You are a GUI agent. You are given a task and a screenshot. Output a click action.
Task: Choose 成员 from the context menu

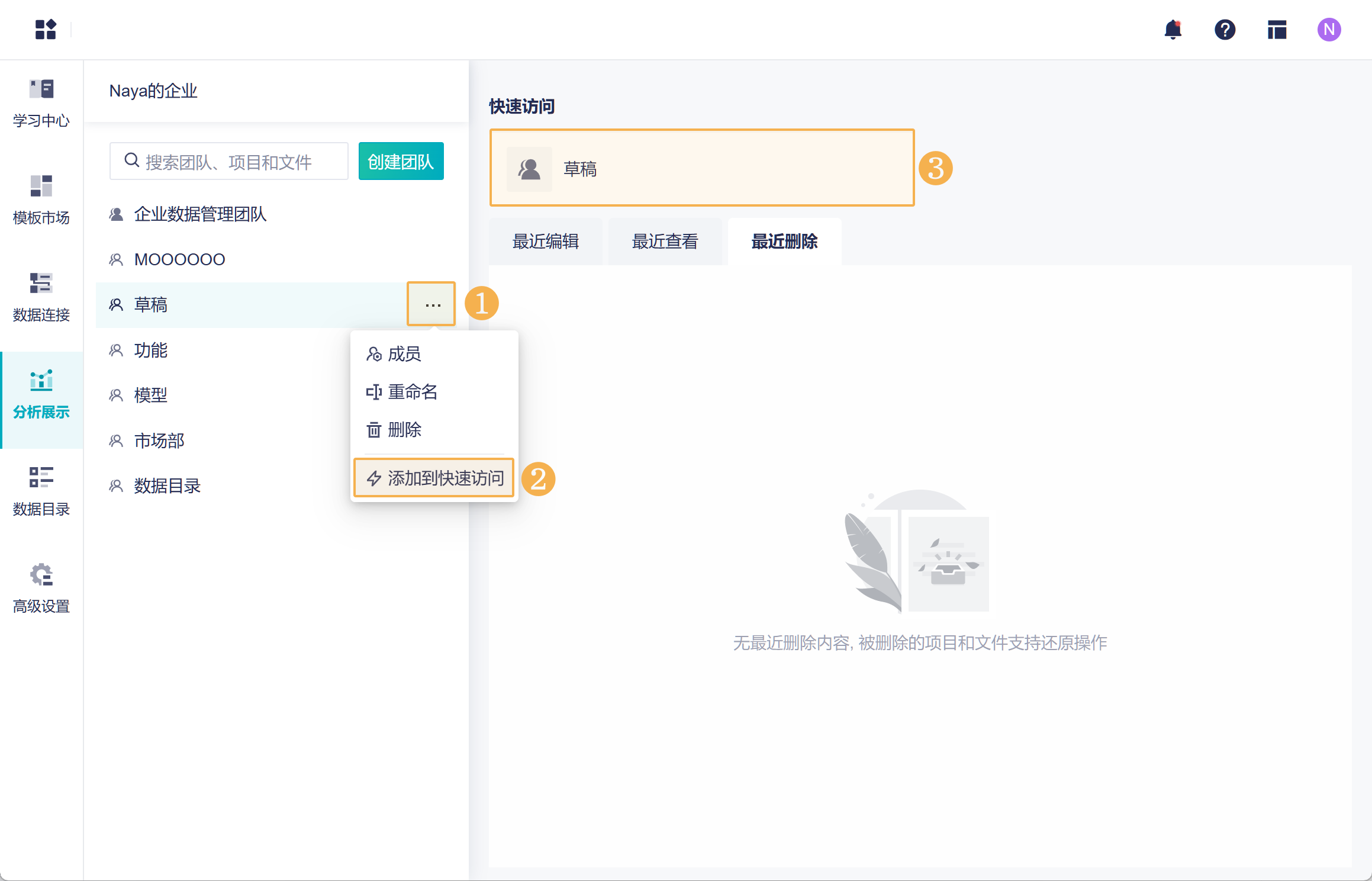click(404, 354)
